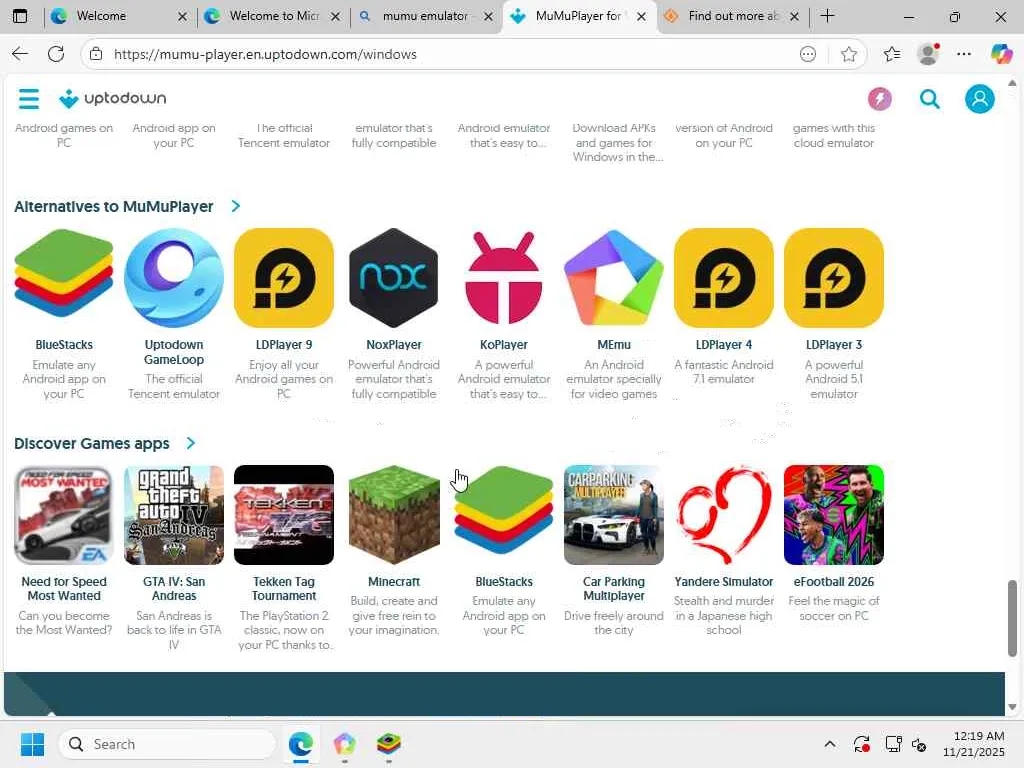The image size is (1024, 768).
Task: Click the Discover Games apps heading
Action: pos(91,443)
